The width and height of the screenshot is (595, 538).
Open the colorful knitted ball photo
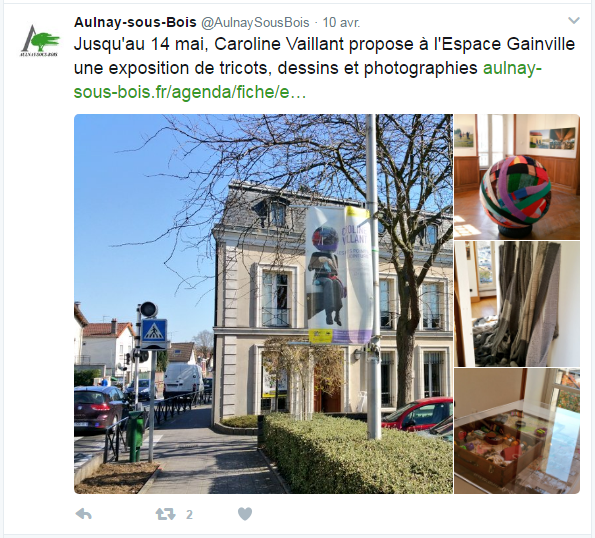[517, 177]
